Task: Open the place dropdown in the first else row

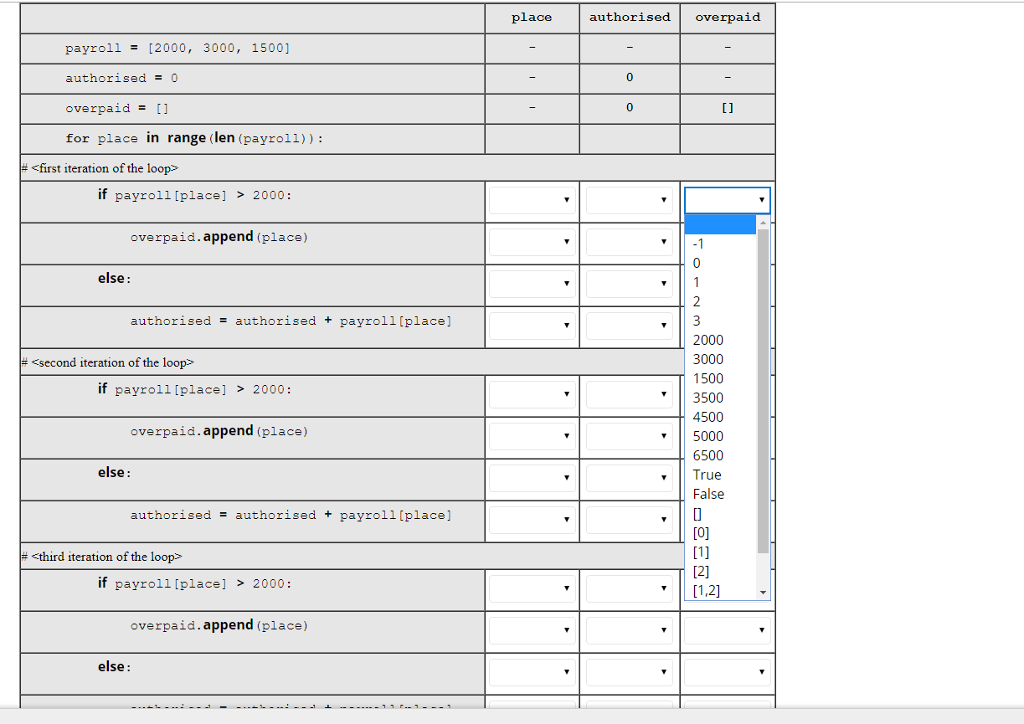Action: click(531, 284)
